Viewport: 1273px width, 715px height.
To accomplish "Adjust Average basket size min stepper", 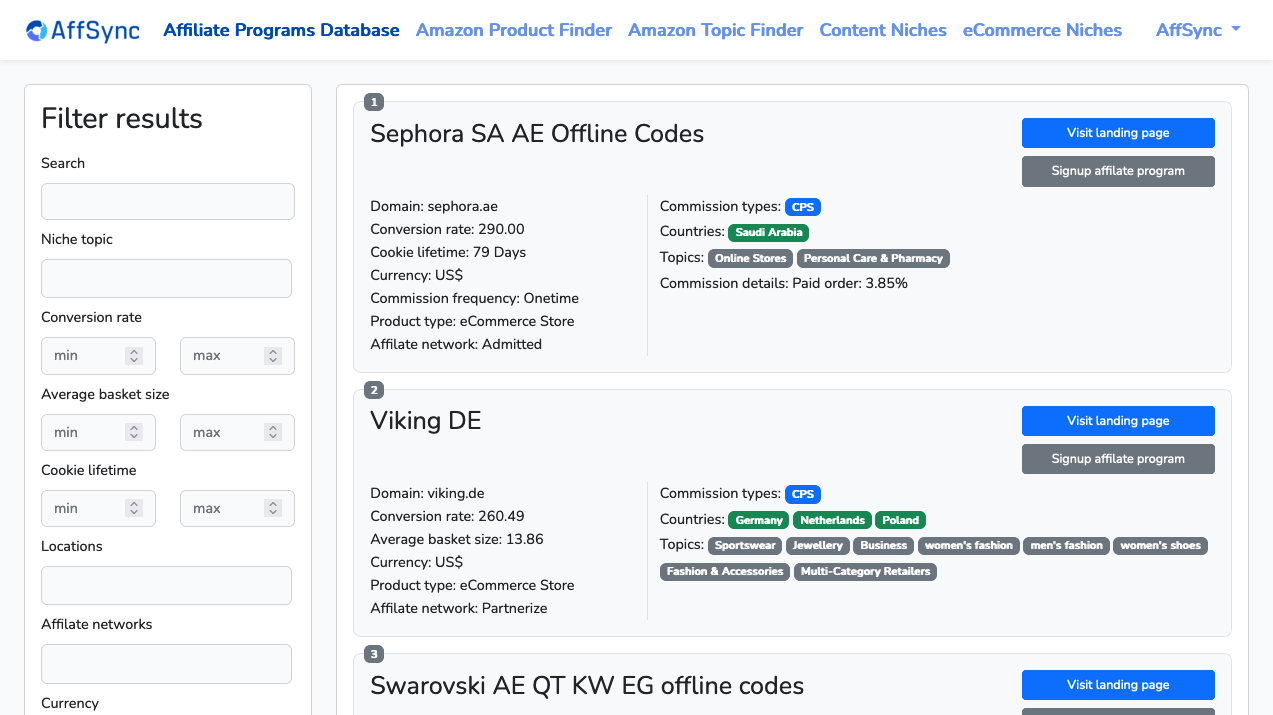I will pos(134,433).
